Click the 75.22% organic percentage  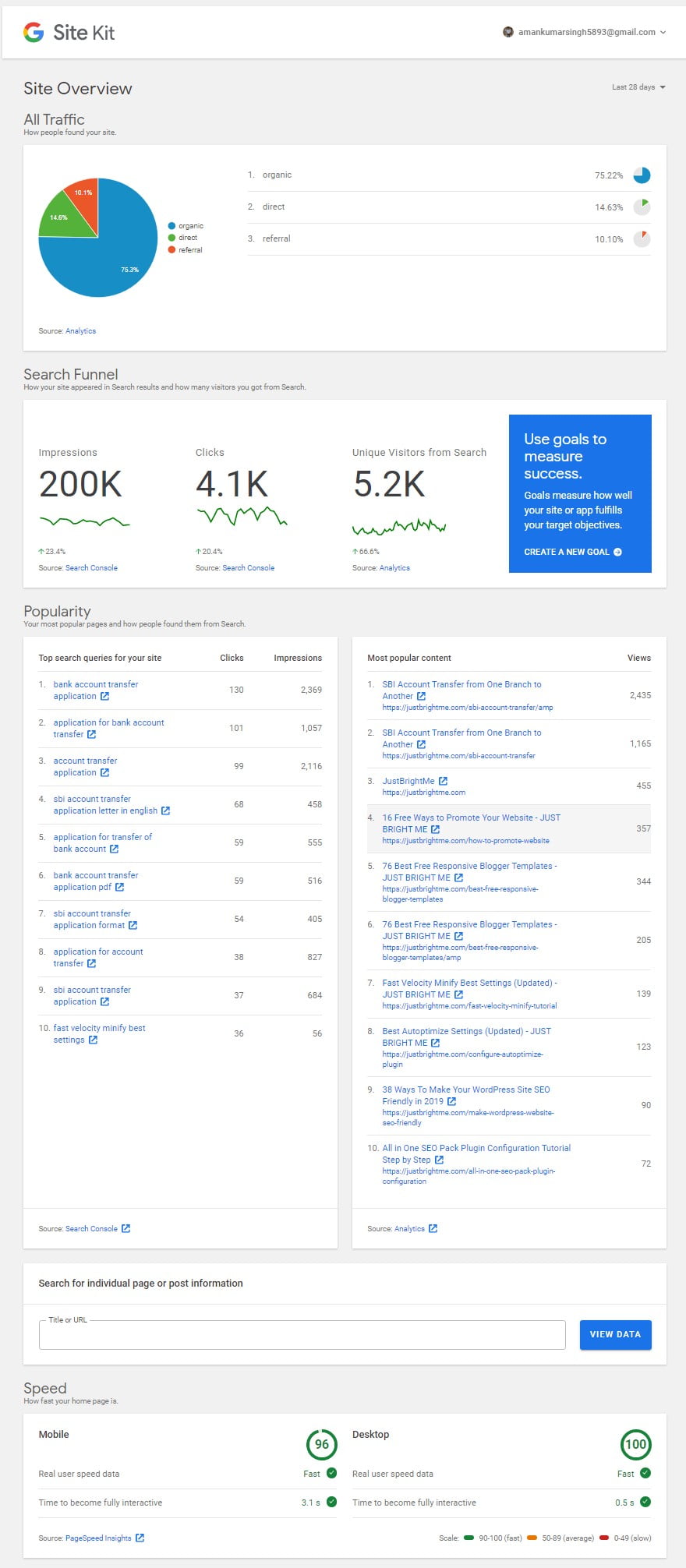point(609,175)
